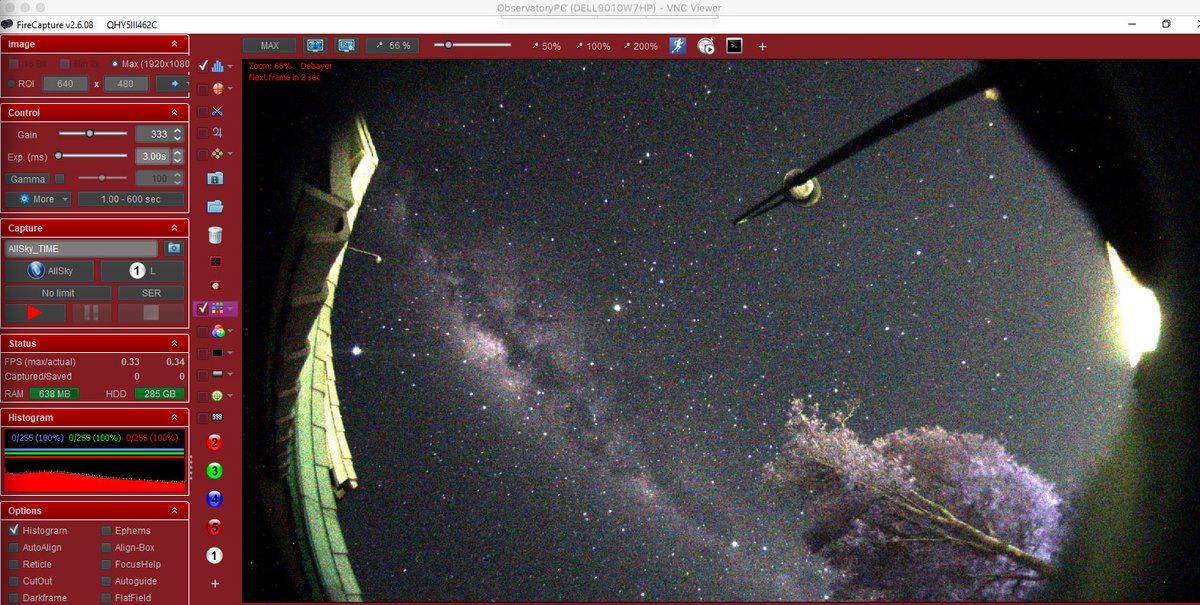Click the blue folder with B icon
Viewport: 1200px width, 605px height.
click(215, 178)
